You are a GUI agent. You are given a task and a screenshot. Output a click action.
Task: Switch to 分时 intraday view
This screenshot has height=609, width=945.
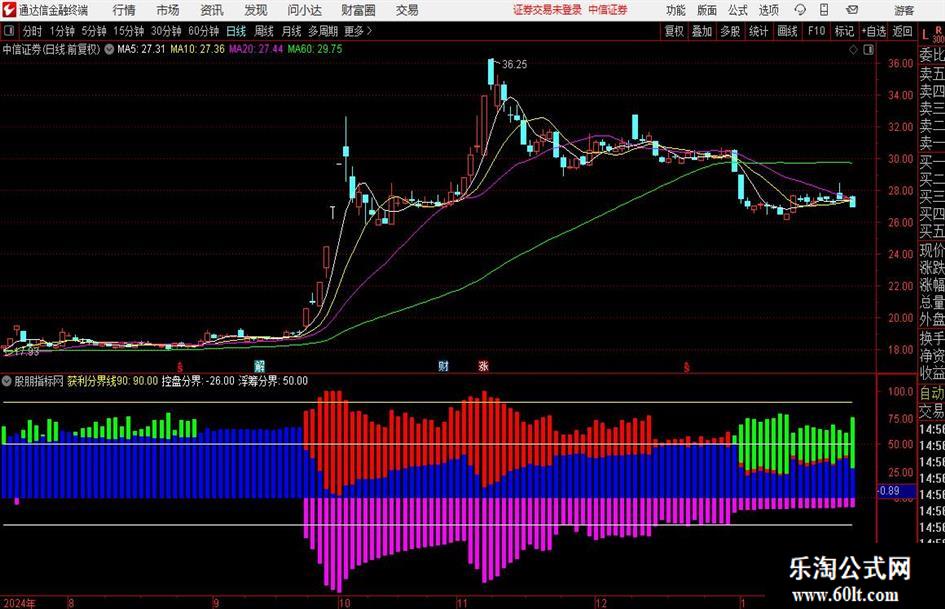point(33,31)
